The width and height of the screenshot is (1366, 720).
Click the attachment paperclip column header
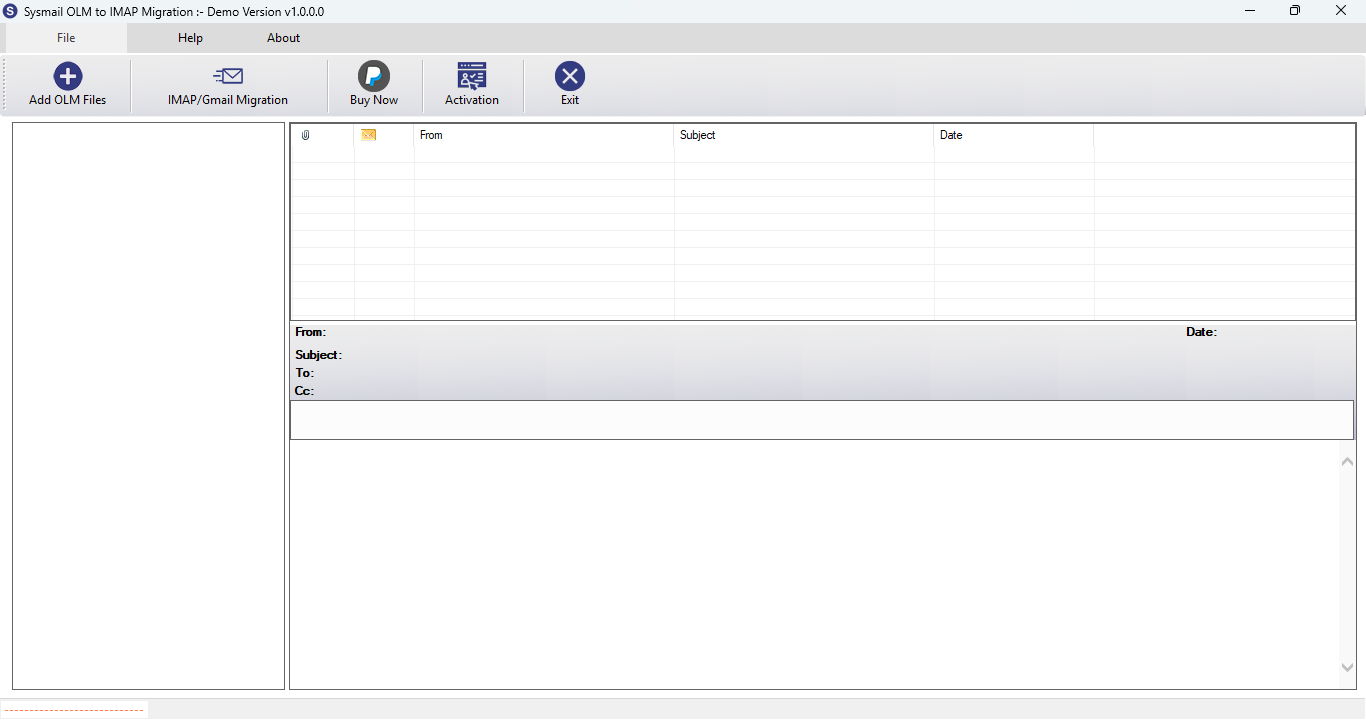tap(306, 135)
